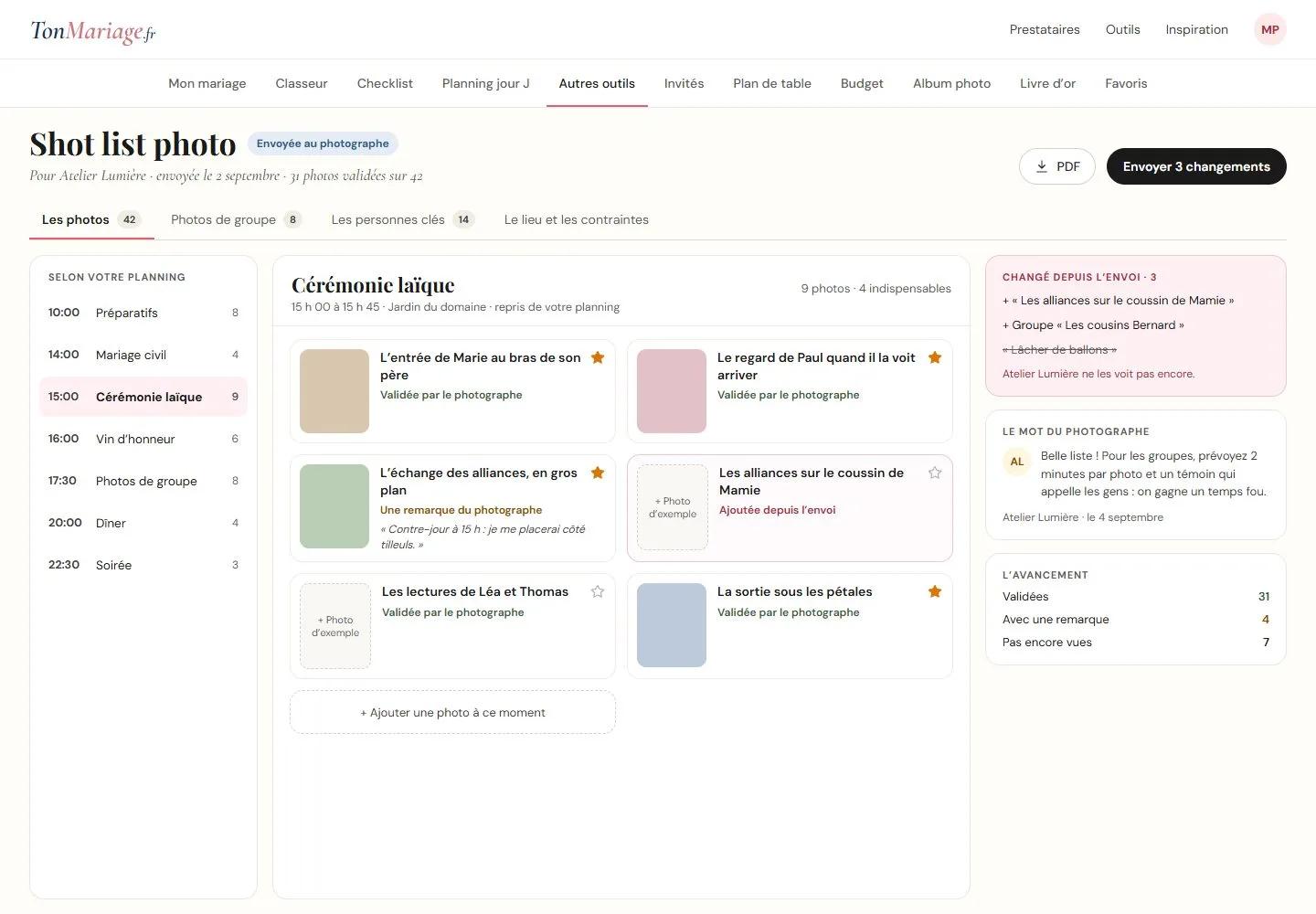Select the 22:30 Soirée planning row

coord(143,565)
